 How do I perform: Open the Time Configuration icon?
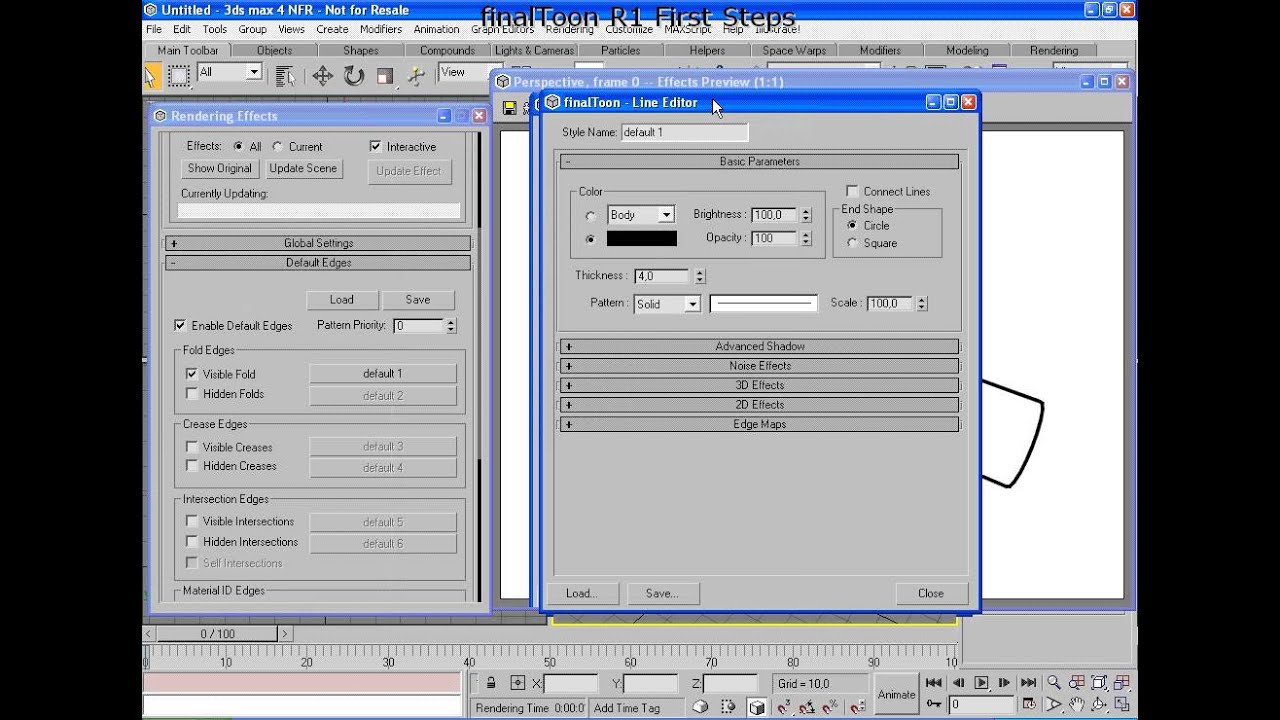pos(1028,704)
